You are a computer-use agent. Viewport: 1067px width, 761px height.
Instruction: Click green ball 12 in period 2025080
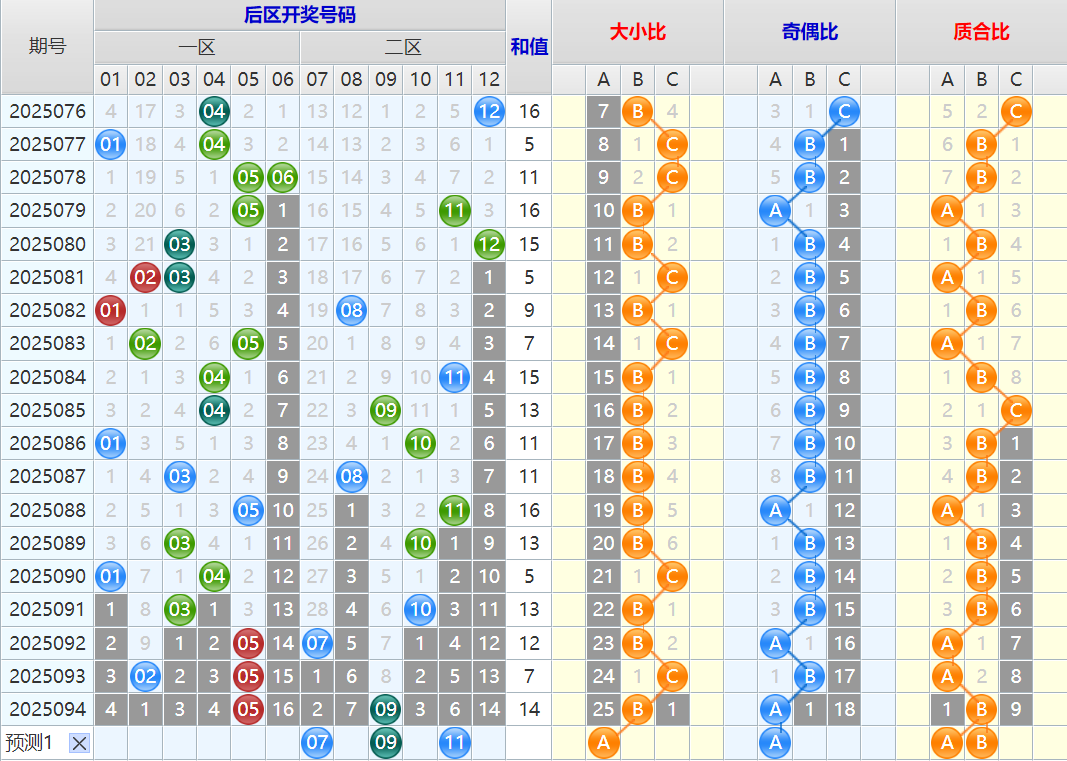[489, 244]
